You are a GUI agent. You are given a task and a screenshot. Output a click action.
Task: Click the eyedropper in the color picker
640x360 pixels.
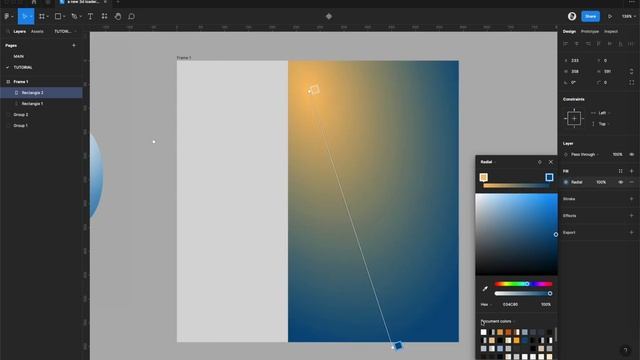tap(485, 289)
